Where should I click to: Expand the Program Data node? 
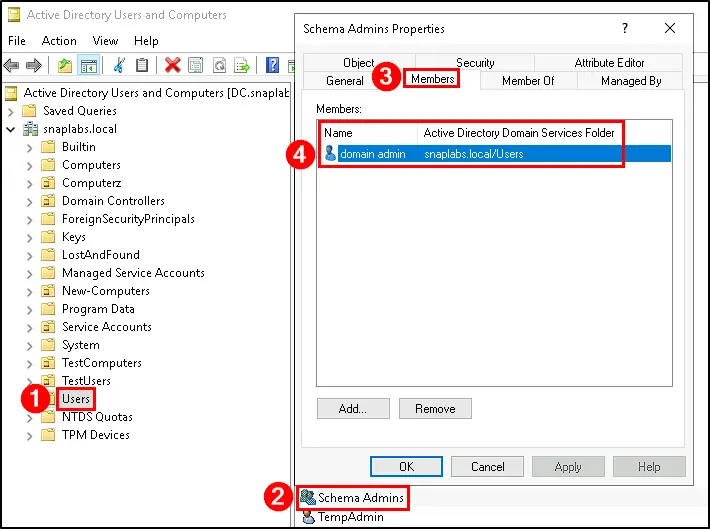tap(29, 309)
